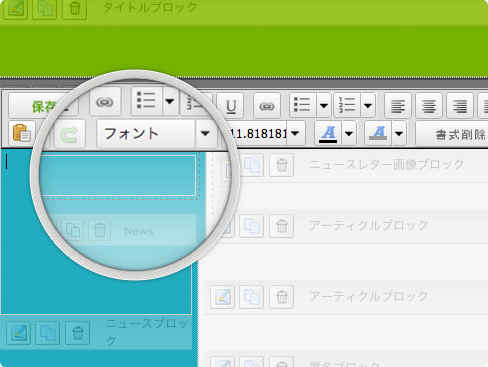488x367 pixels.
Task: Click the link icon right of underline
Action: click(x=267, y=106)
